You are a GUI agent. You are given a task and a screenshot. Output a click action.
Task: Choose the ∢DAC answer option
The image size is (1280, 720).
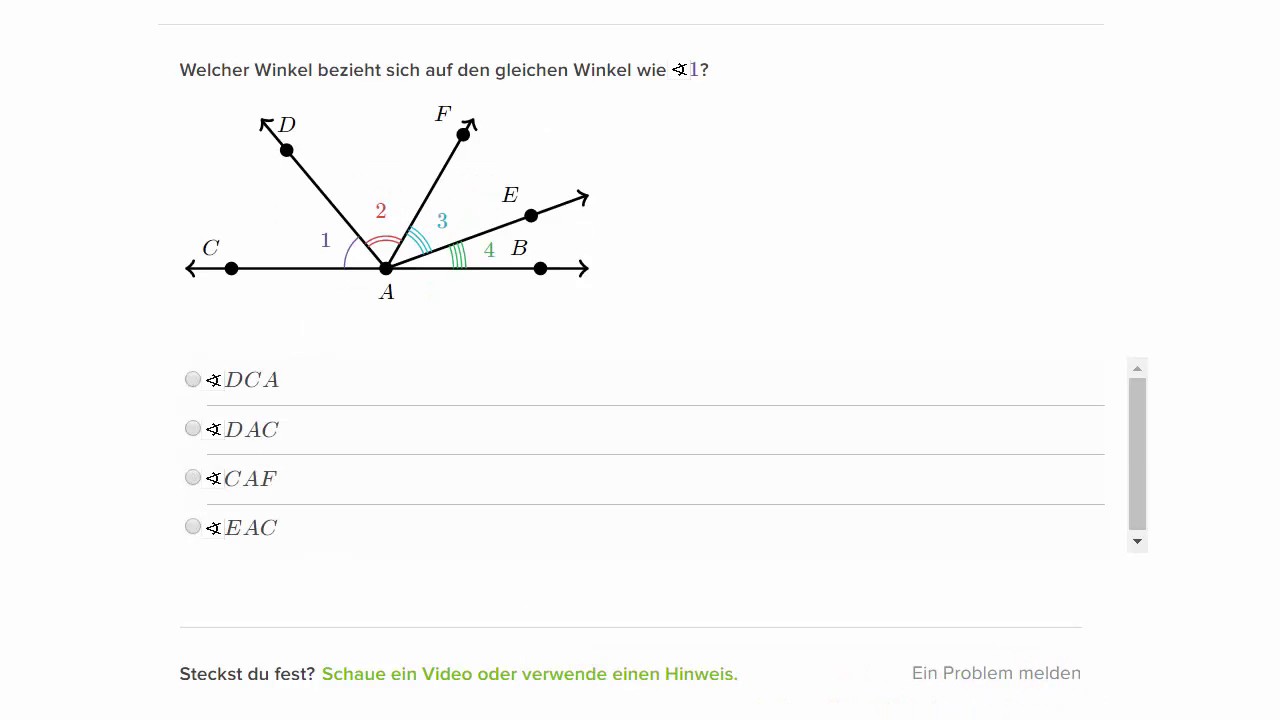(193, 428)
